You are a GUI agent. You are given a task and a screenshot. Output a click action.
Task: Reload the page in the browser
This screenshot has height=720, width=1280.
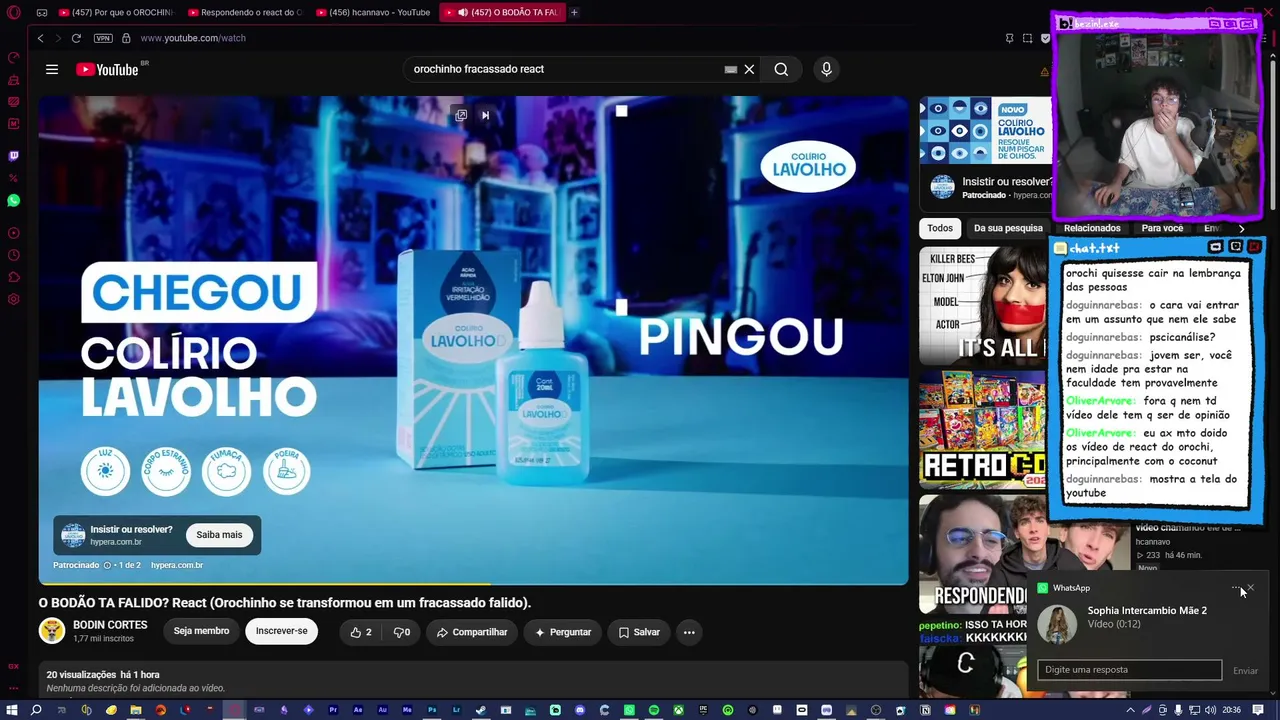(x=76, y=38)
